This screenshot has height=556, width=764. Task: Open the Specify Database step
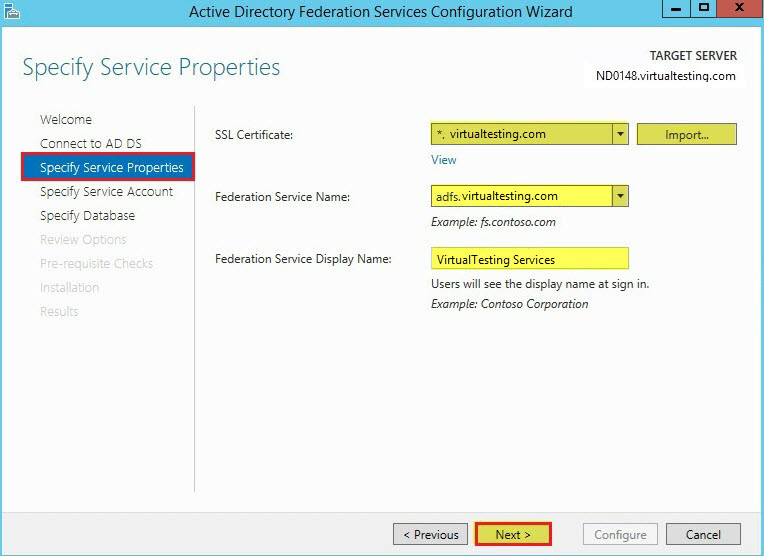(x=87, y=215)
